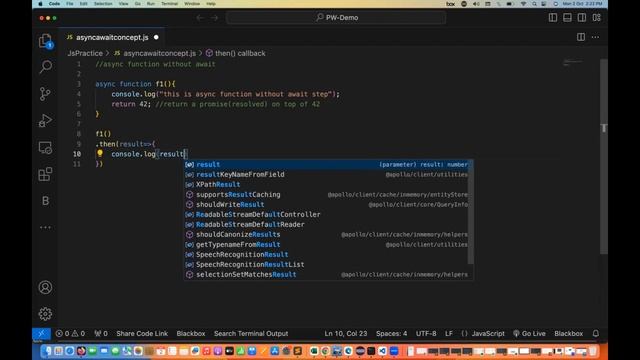Click 'Ln 10, Col 23' cursor position

(346, 333)
